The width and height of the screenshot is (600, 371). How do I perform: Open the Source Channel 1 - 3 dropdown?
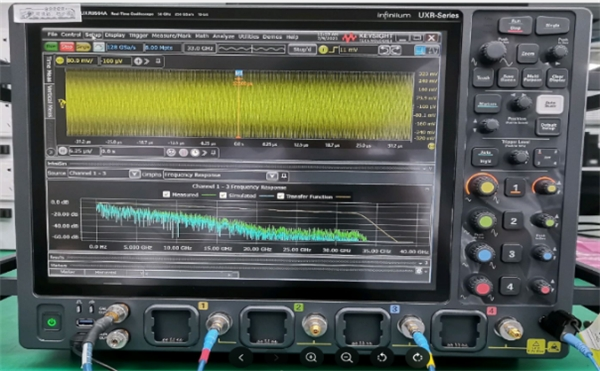pos(134,174)
